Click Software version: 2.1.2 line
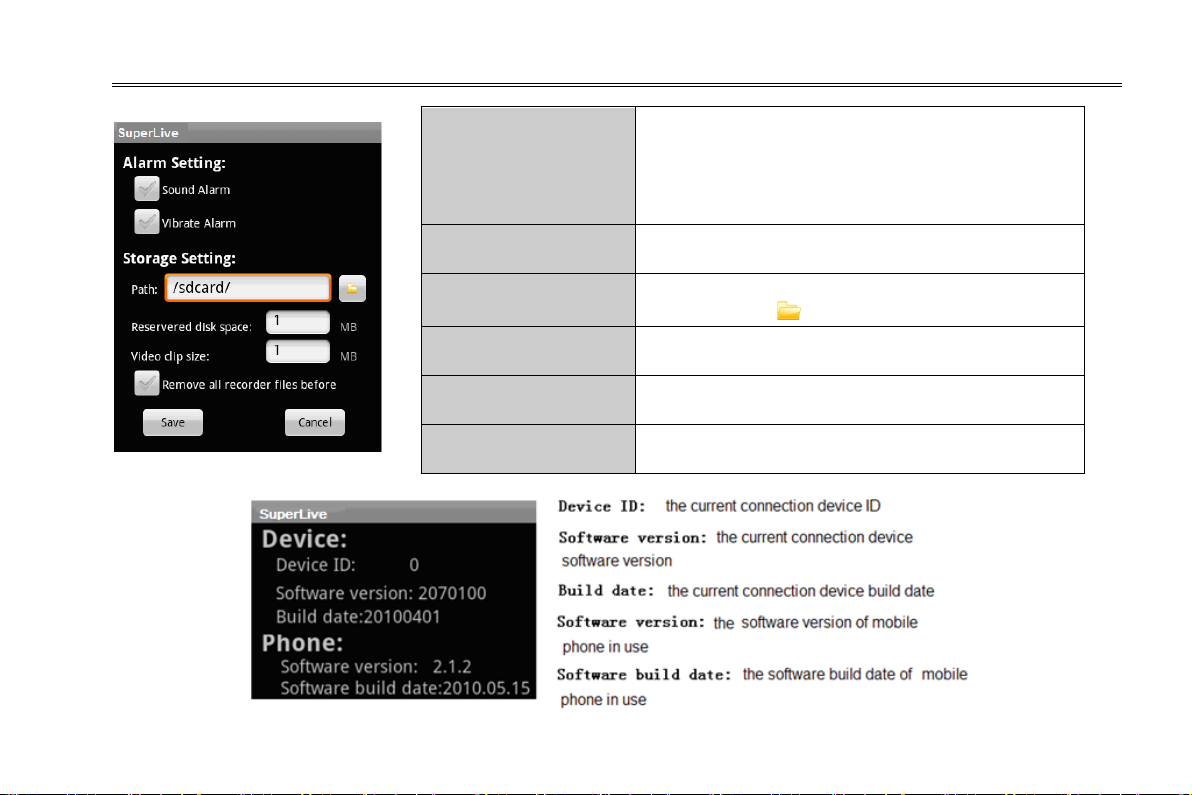This screenshot has width=1192, height=795. 376,667
